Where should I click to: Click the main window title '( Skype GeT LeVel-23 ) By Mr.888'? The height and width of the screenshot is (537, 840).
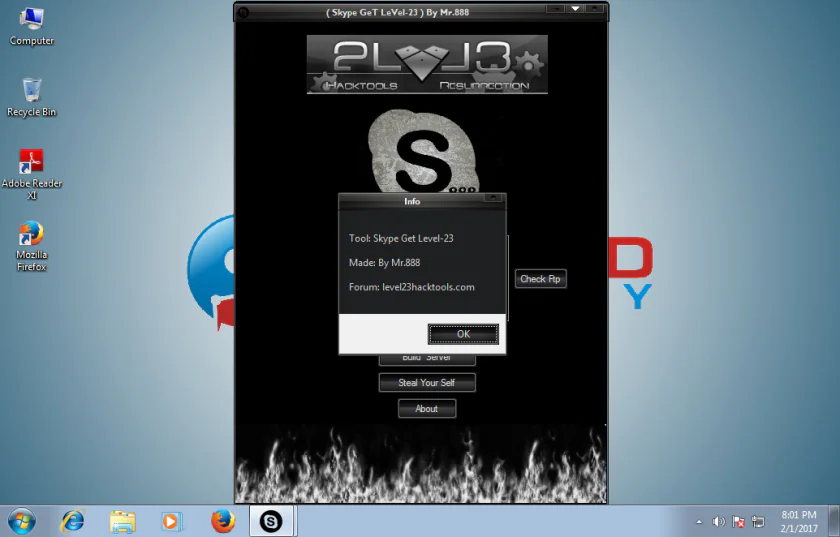[398, 12]
